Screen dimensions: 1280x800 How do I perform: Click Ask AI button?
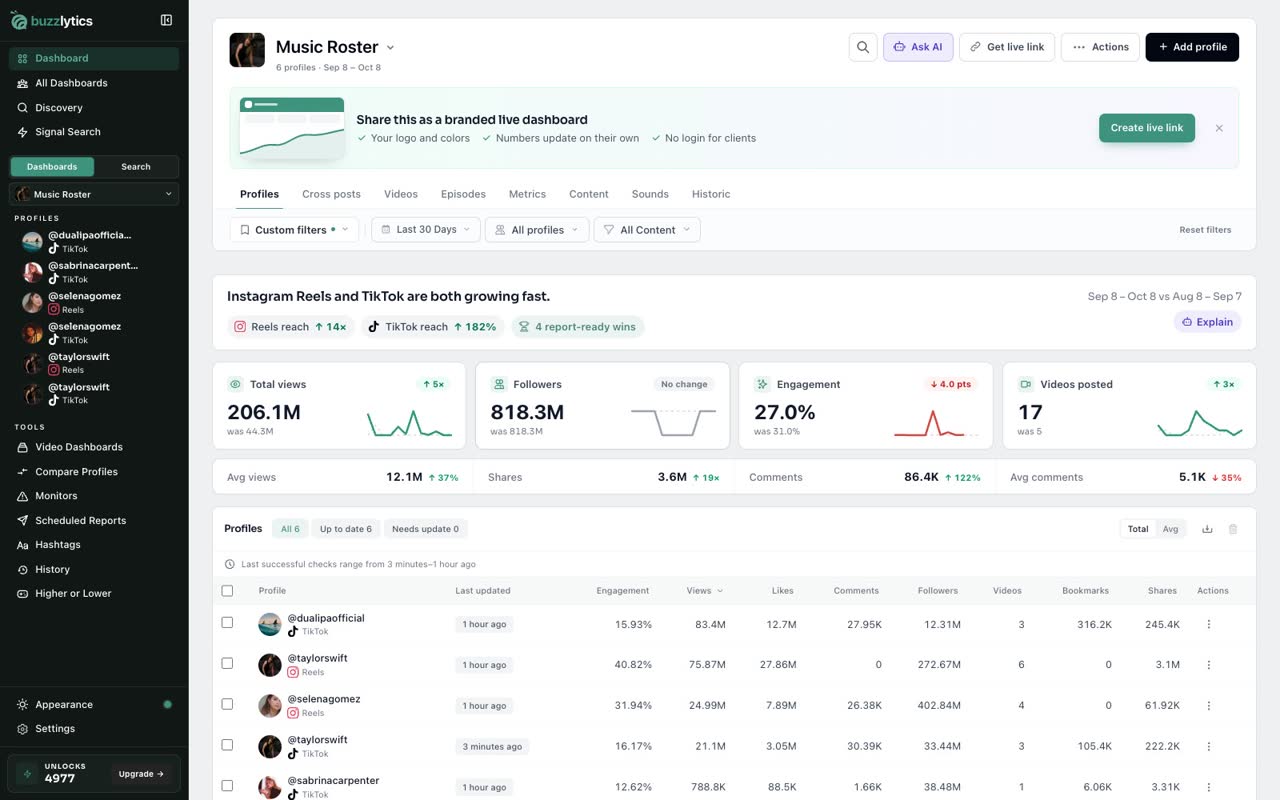pos(918,47)
